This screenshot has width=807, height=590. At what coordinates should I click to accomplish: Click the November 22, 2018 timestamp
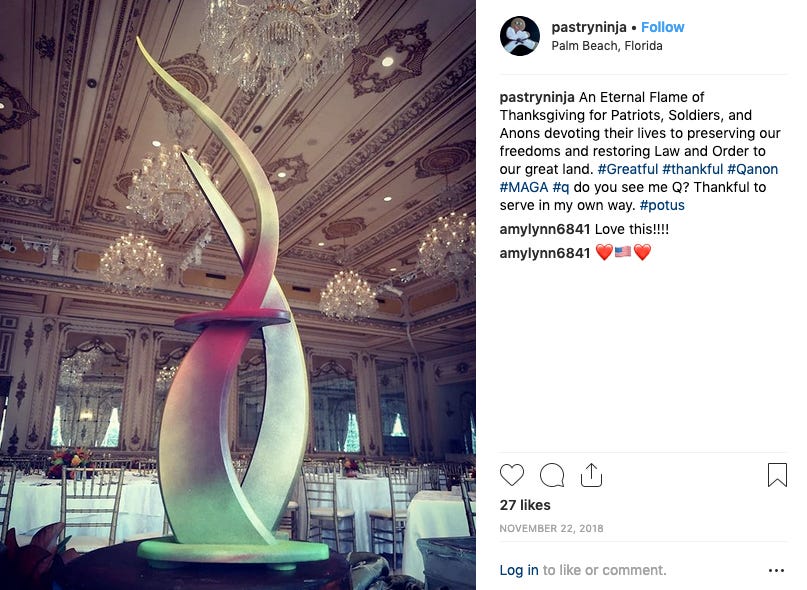point(551,528)
